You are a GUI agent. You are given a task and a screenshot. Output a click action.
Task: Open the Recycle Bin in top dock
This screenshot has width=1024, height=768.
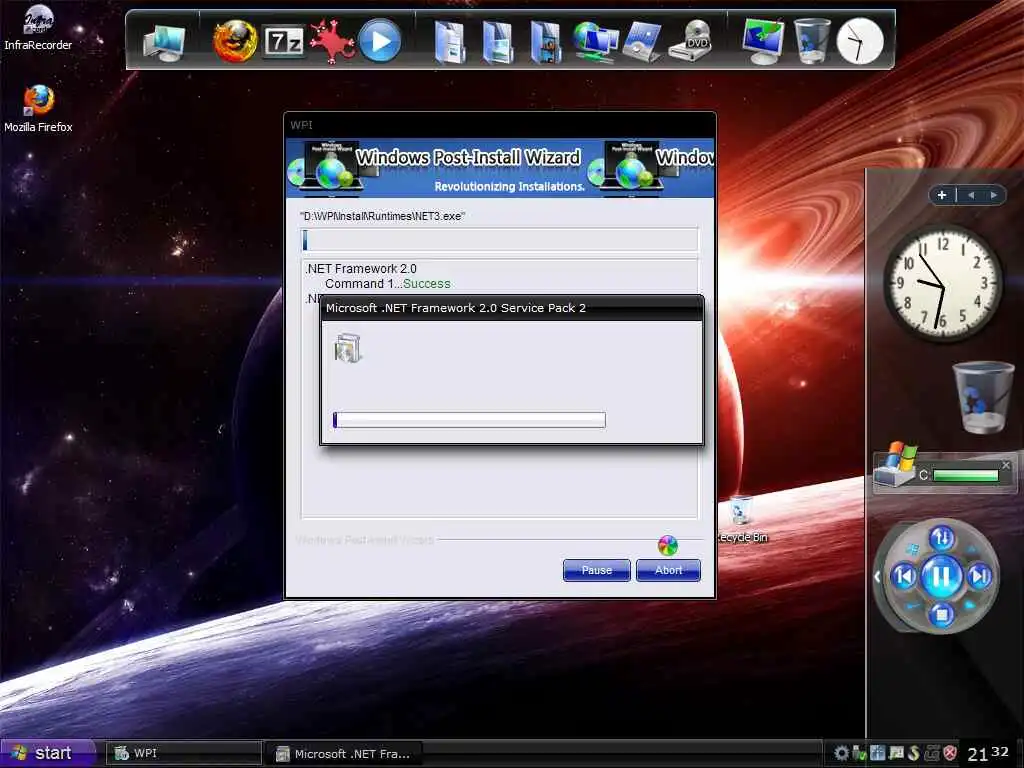pos(812,41)
